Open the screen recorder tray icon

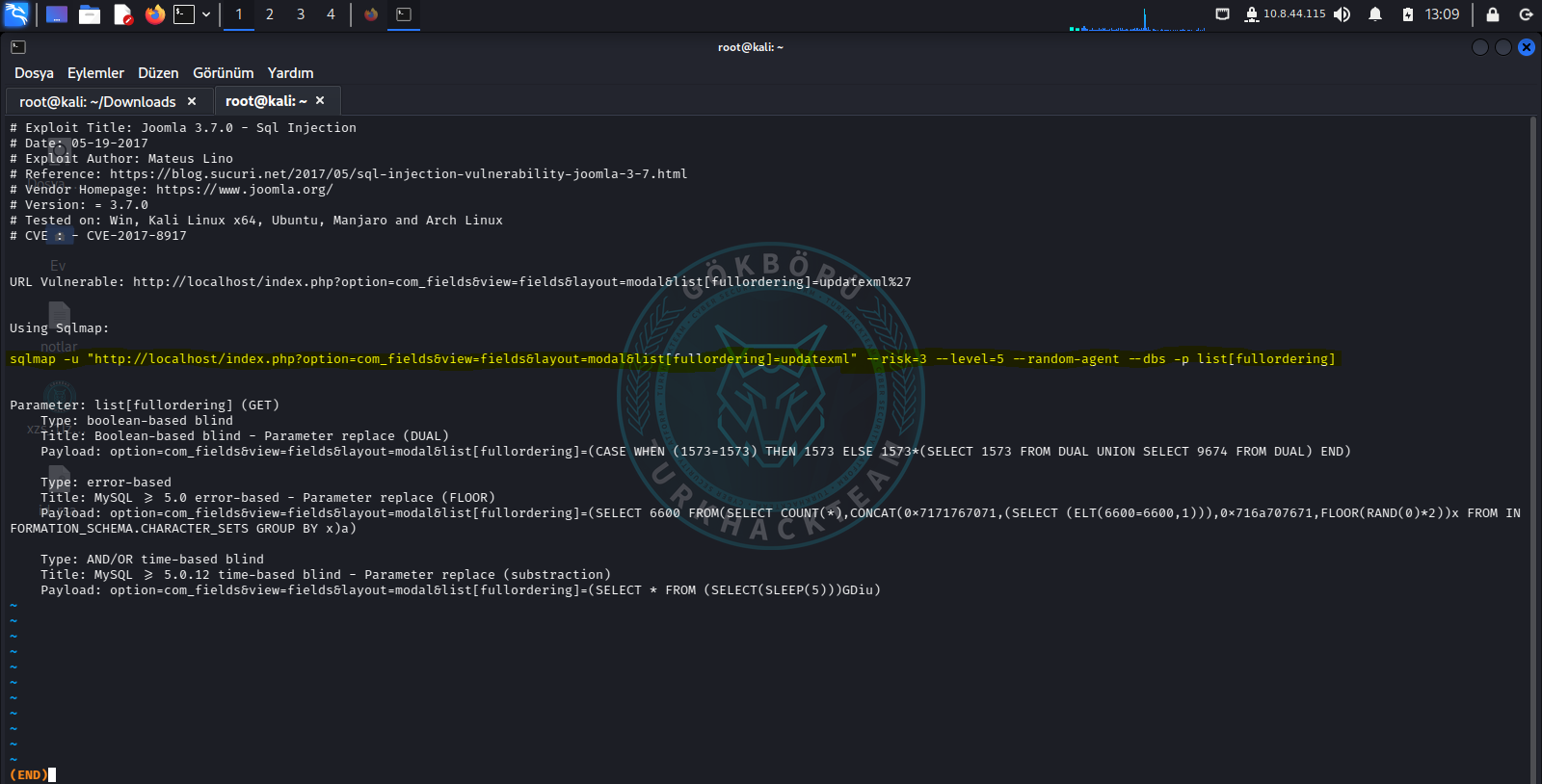(x=1222, y=14)
